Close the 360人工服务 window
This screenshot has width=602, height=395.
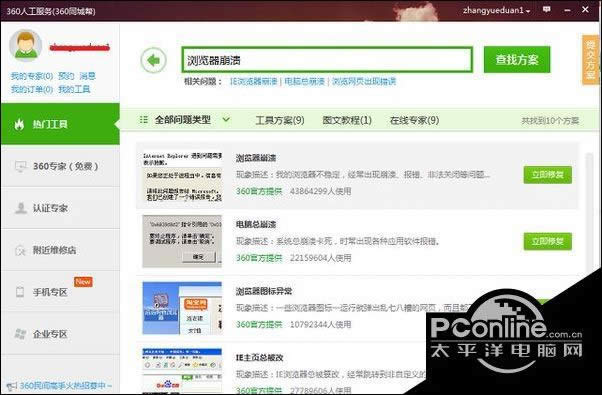click(585, 10)
